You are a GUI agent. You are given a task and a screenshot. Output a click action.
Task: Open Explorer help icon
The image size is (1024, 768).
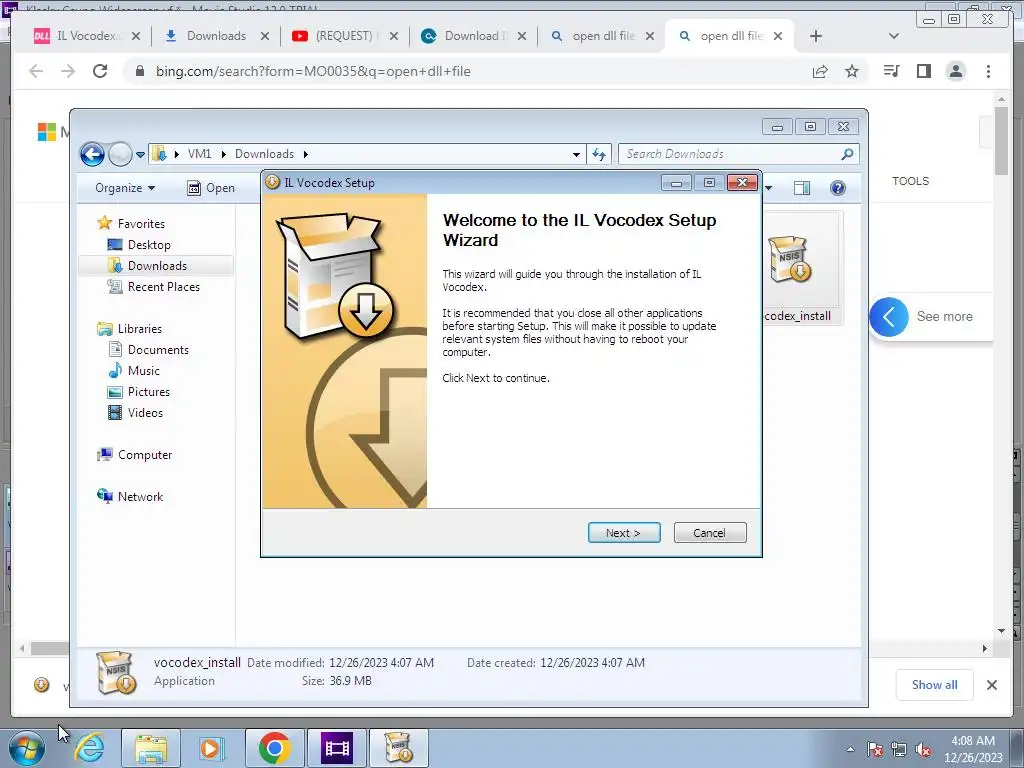[838, 188]
